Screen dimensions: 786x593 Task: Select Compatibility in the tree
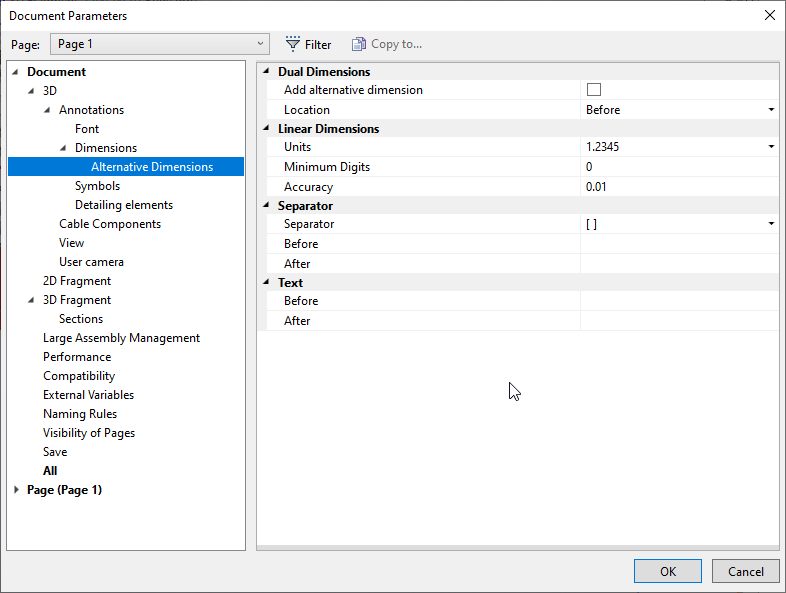tap(79, 376)
